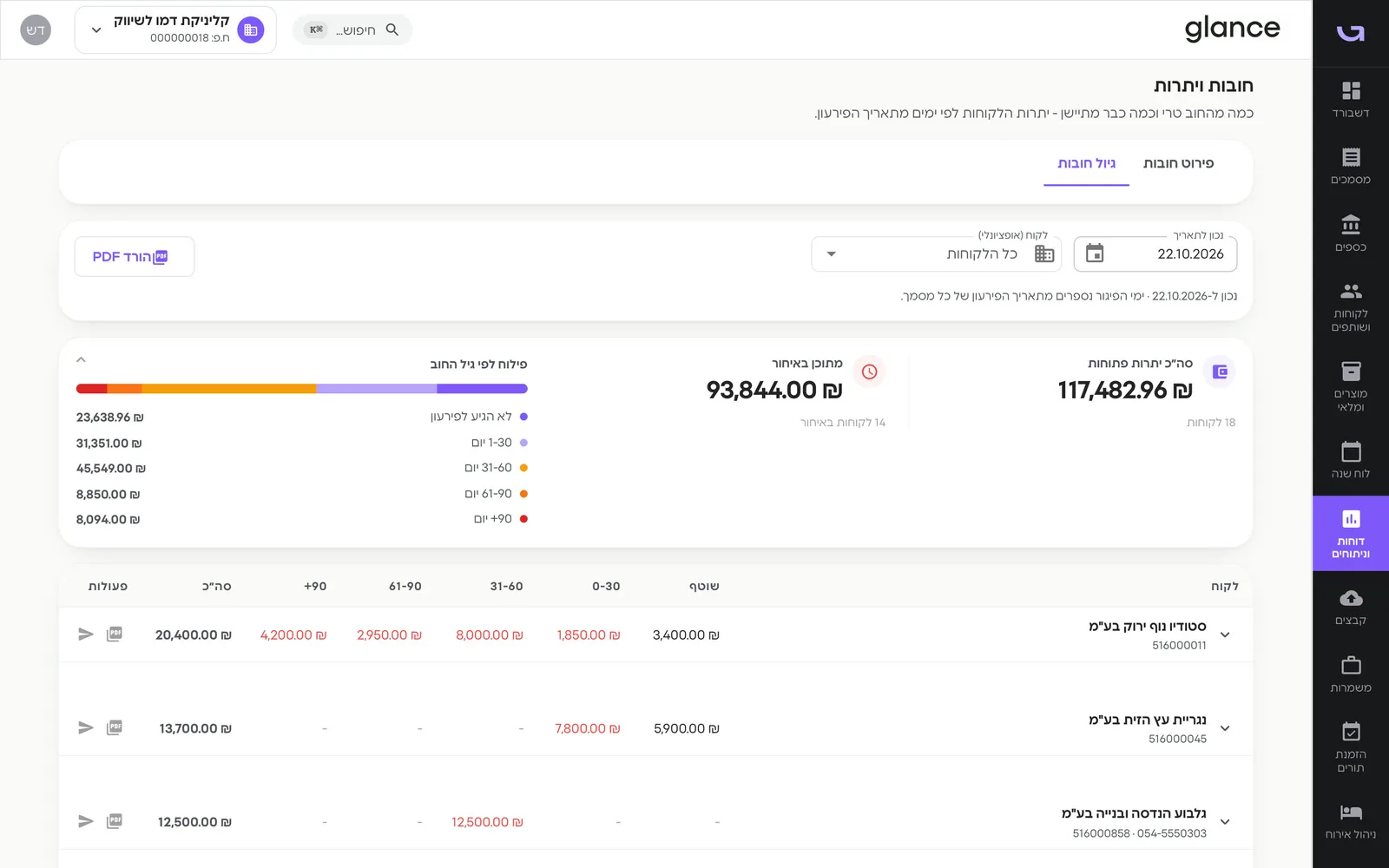
Task: Select דוחות וניתוחים in sidebar
Action: [1351, 533]
